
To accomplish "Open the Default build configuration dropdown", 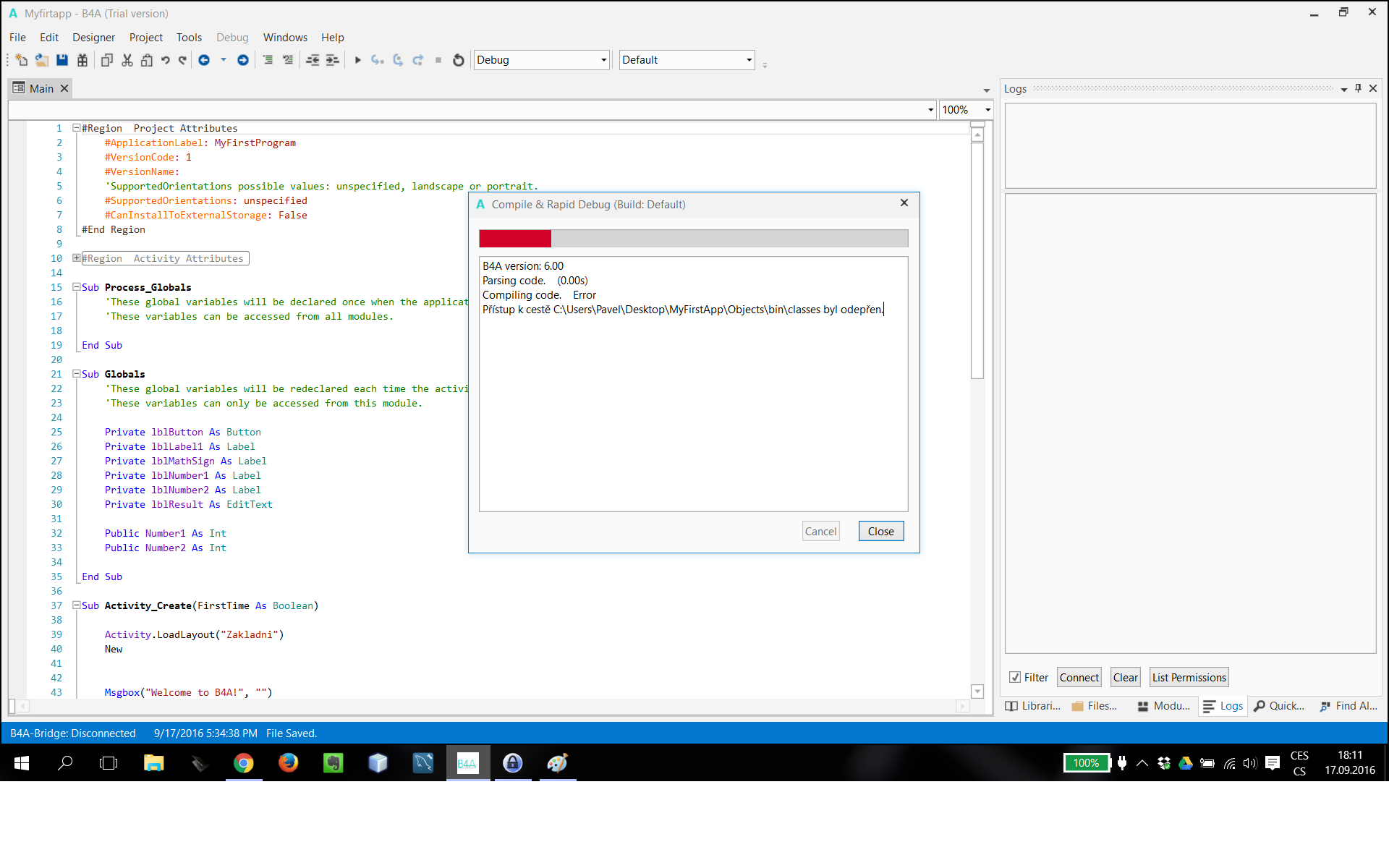I will [749, 60].
